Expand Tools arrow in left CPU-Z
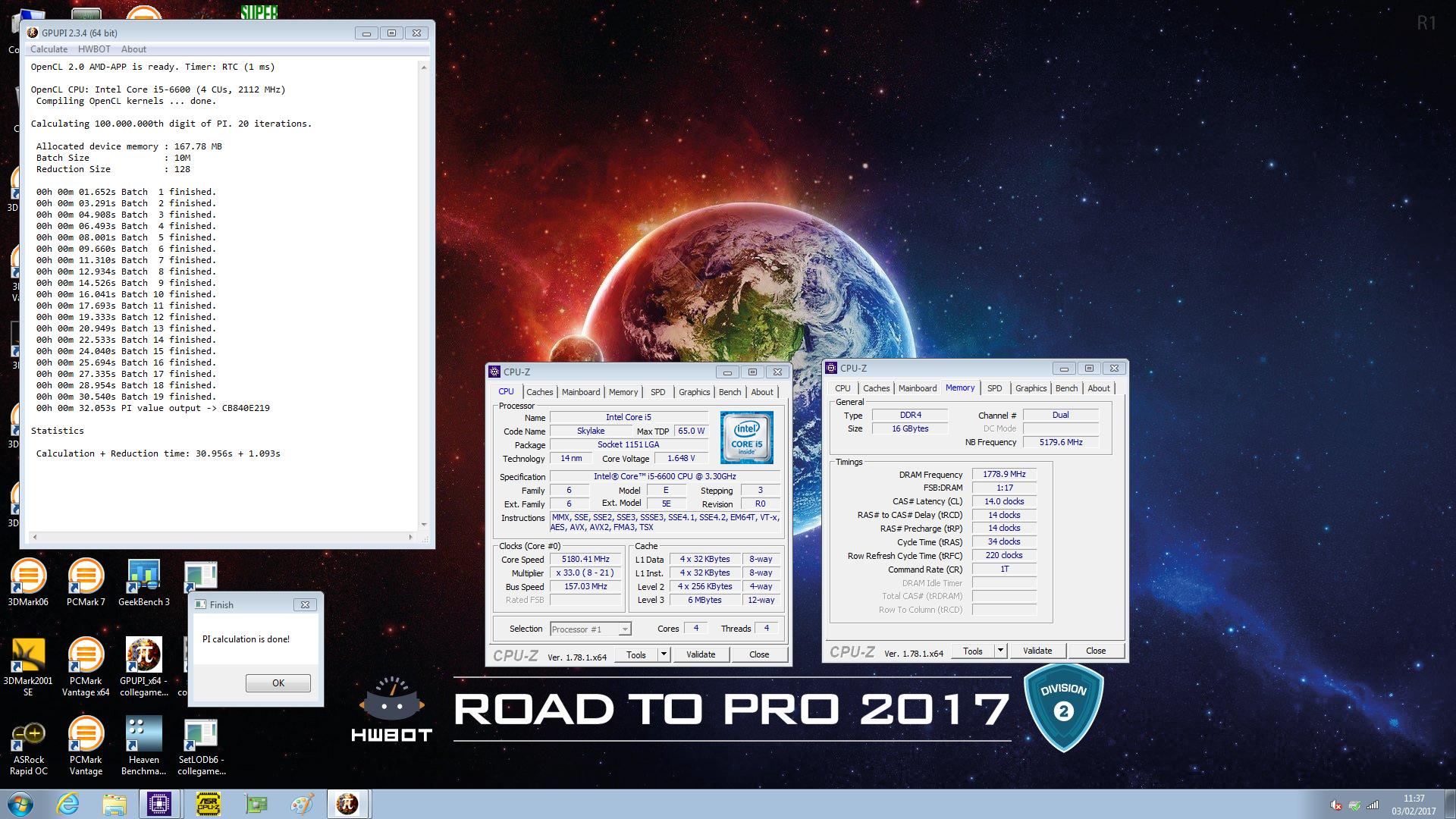Screen dimensions: 1456x819 [x=664, y=654]
